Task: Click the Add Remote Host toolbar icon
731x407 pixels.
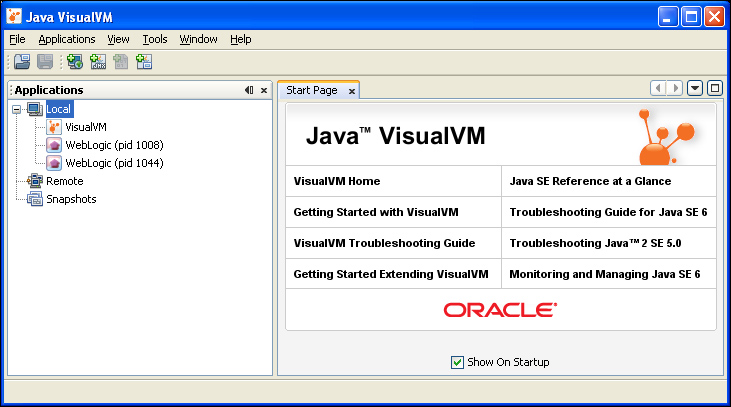Action: click(75, 62)
